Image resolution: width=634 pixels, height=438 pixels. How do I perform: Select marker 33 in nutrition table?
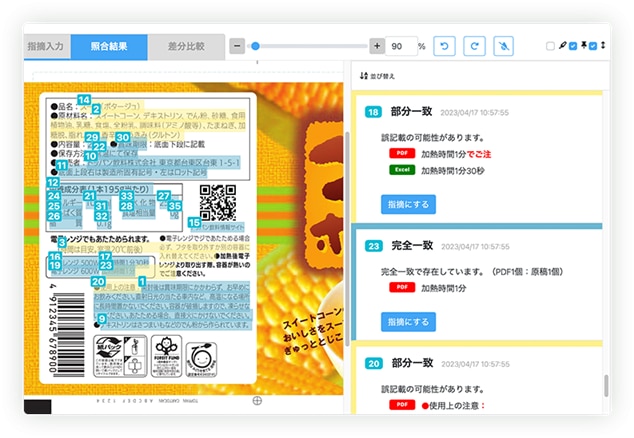pyautogui.click(x=127, y=196)
